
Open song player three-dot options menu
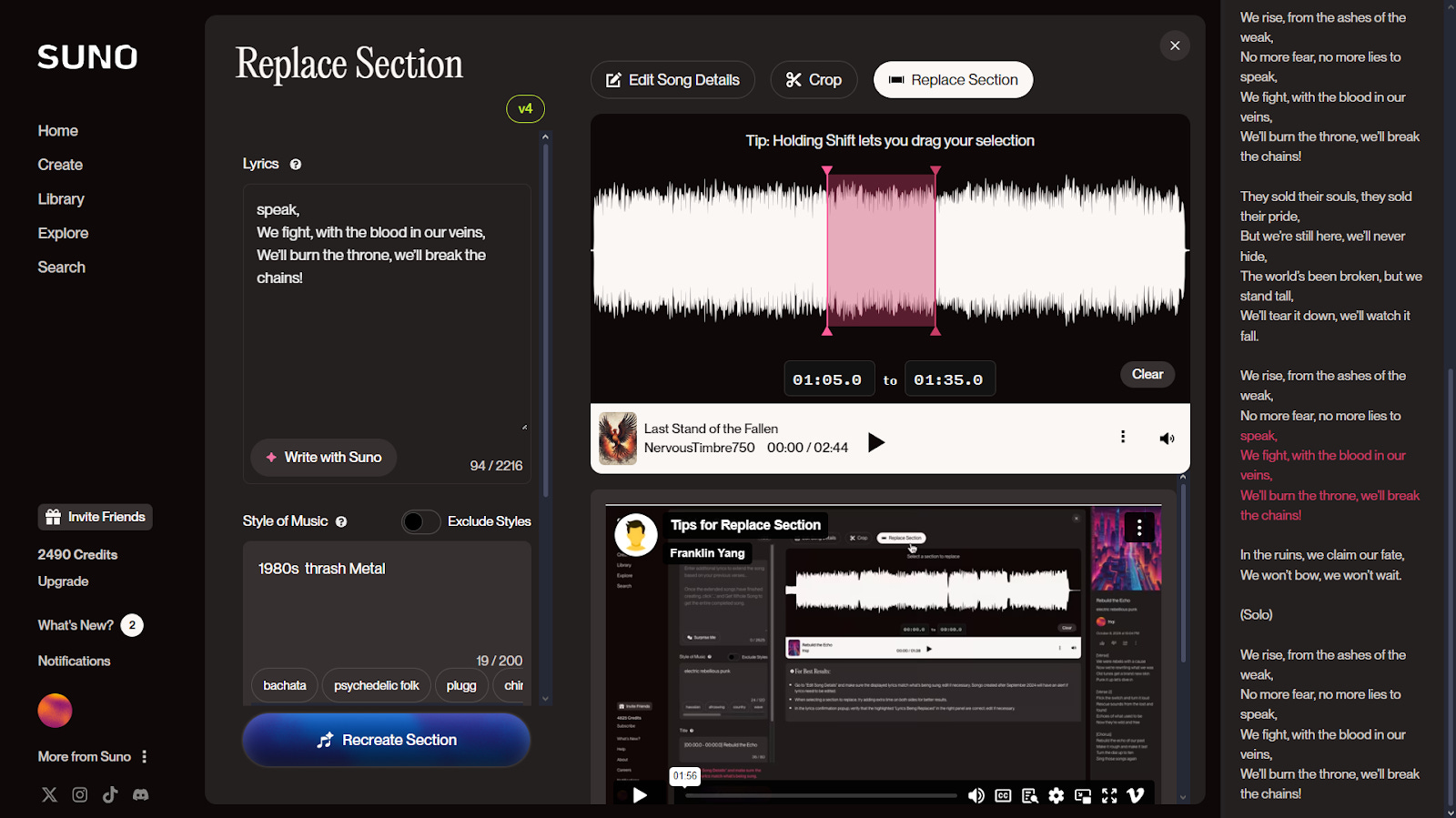click(1123, 437)
